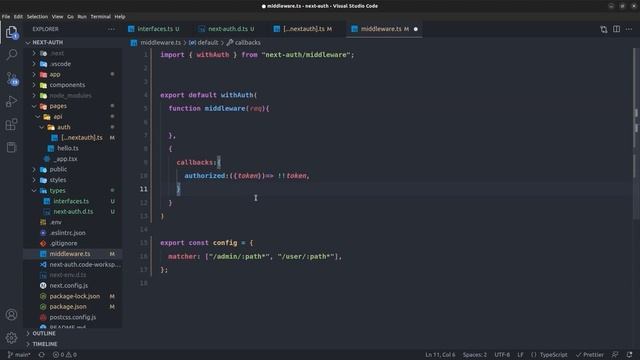Image resolution: width=640 pixels, height=360 pixels.
Task: Switch to the [...nextauth].ts tab
Action: point(304,29)
